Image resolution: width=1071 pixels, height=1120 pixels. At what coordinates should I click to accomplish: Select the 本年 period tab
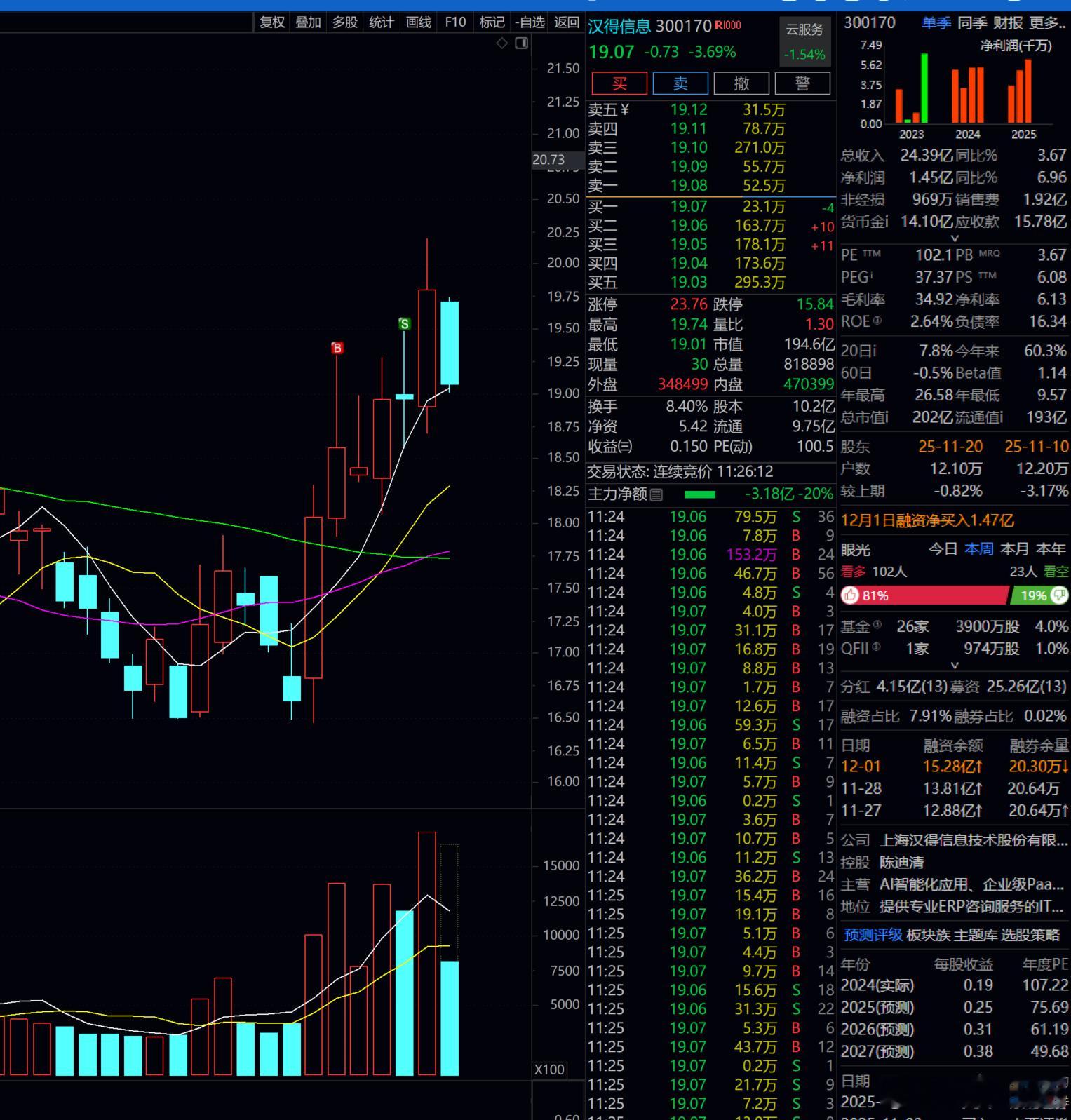1051,548
